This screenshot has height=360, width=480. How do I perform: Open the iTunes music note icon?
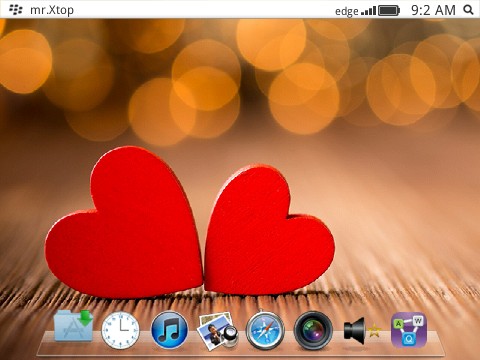(169, 330)
